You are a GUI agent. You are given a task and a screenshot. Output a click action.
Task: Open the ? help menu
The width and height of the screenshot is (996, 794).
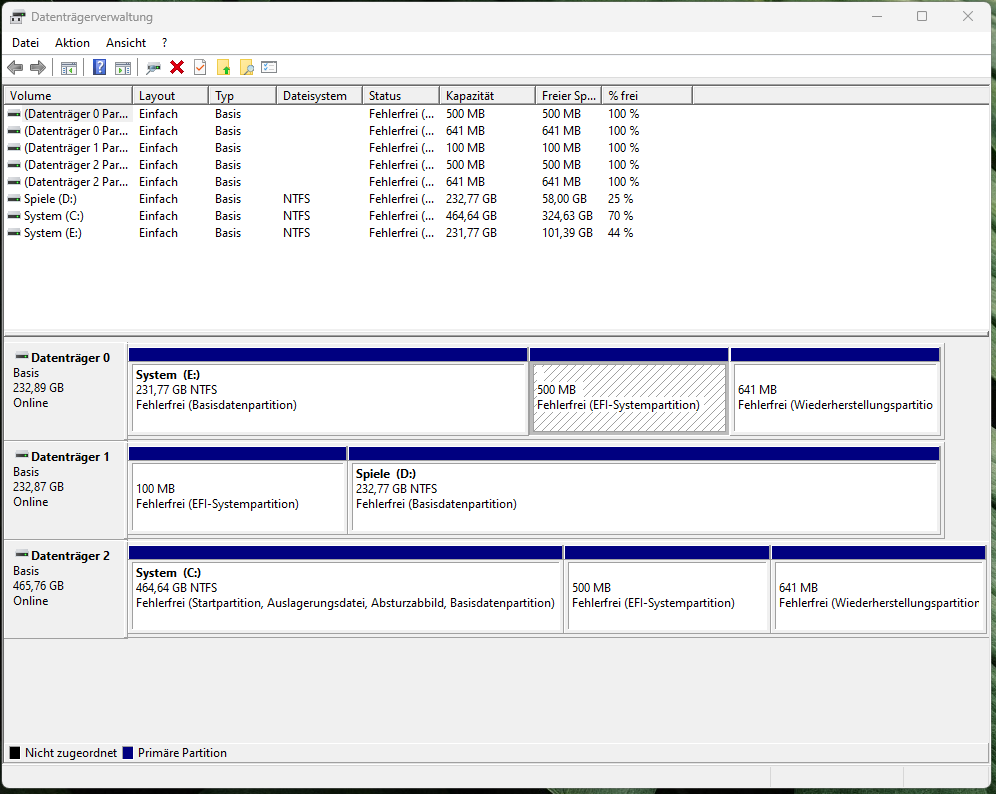(x=165, y=43)
